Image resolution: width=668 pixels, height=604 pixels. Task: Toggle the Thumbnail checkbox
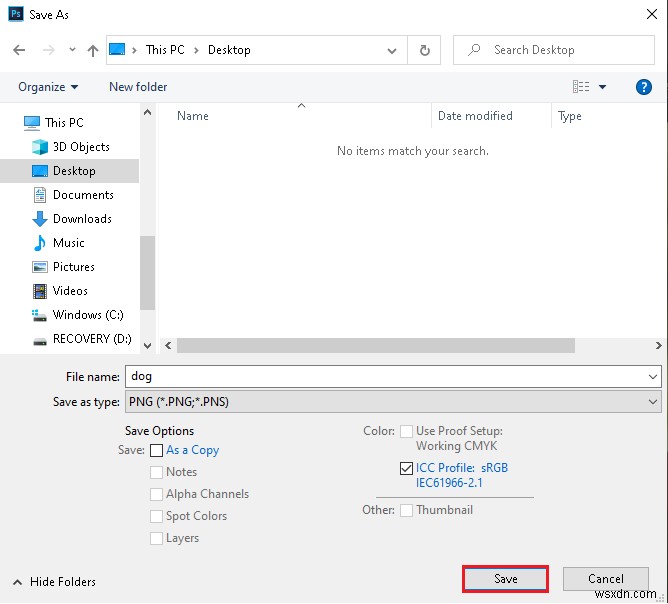pos(406,510)
